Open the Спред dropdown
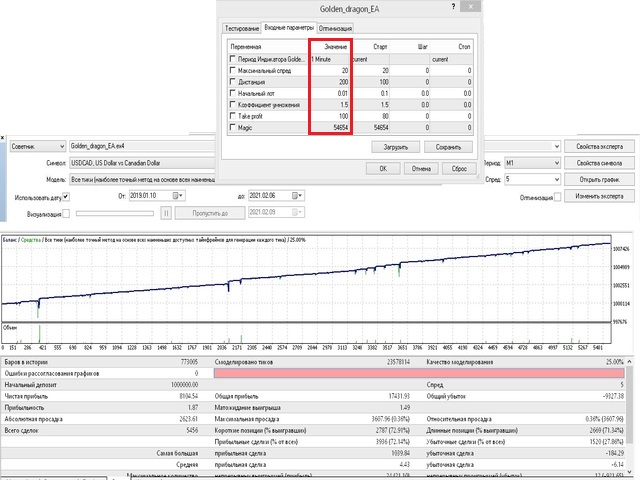 (x=532, y=179)
